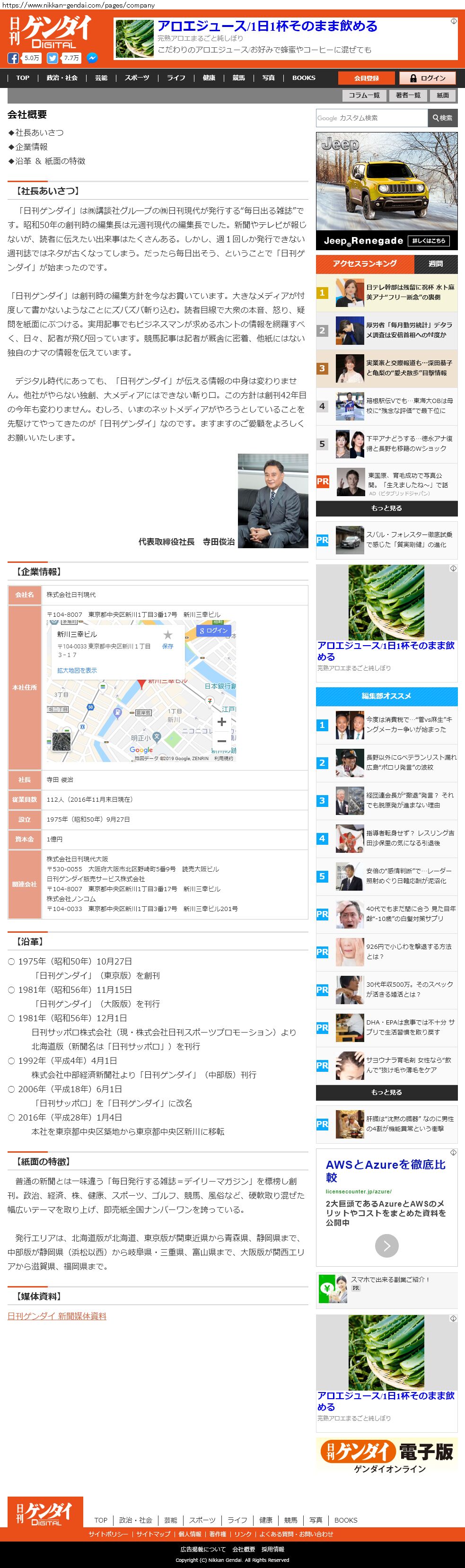Screen dimensions: 465x1568
Task: Open 日刊ゲンダイ 新聞媒体資料 link
Action: click(x=57, y=1315)
